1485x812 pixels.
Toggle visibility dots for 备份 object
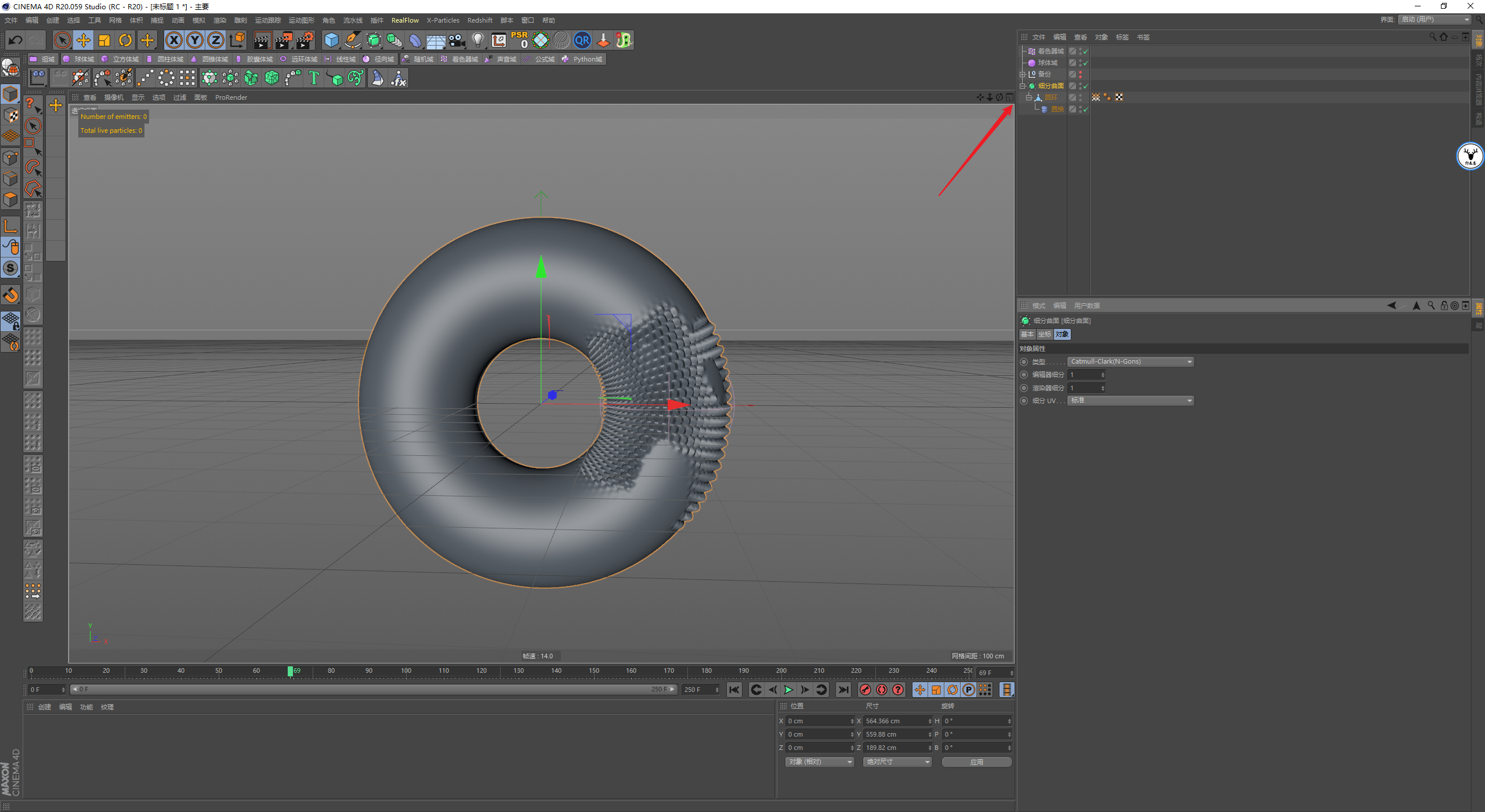1080,74
